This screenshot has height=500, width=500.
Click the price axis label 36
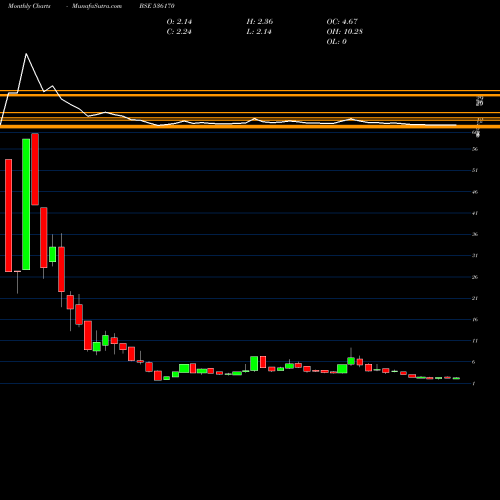[x=475, y=234]
